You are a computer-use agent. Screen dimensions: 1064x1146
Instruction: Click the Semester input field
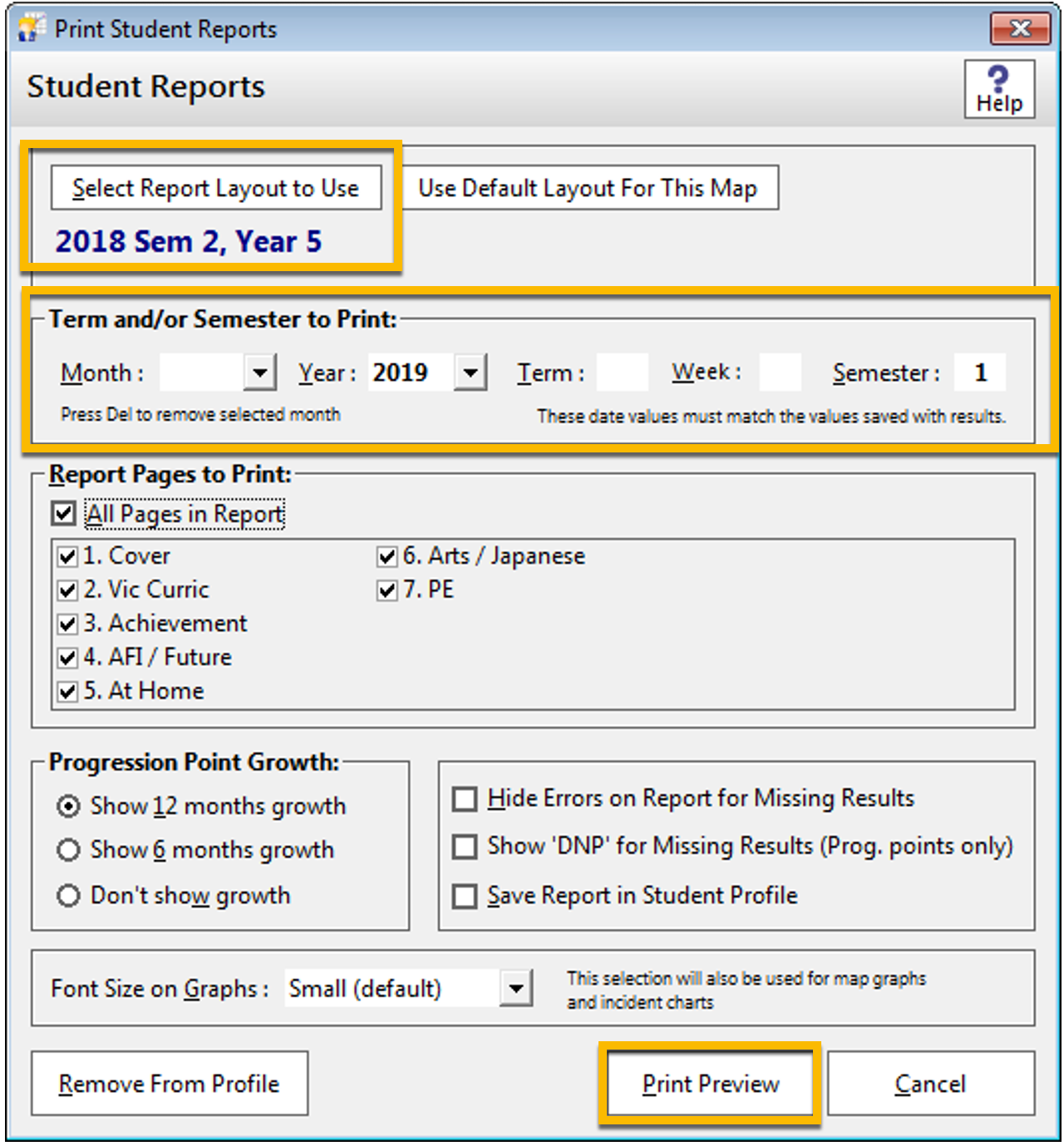981,373
